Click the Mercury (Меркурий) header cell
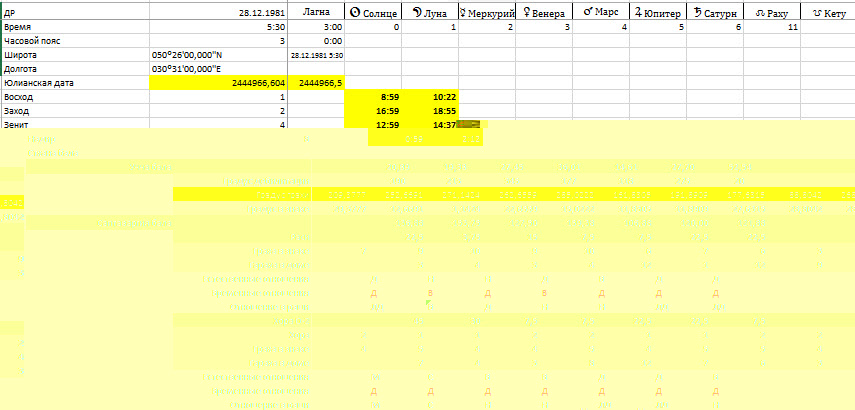Viewport: 855px width, 410px height. click(487, 12)
